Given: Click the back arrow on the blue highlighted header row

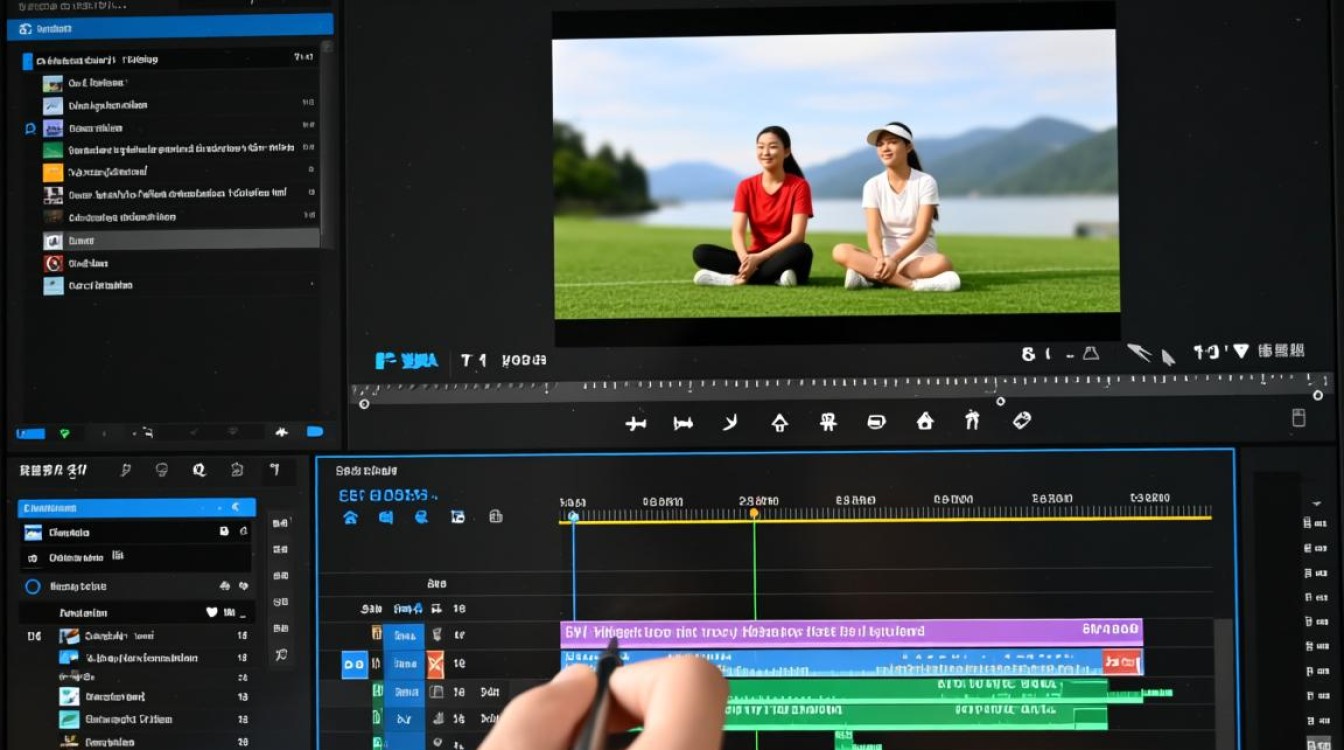Looking at the screenshot, I should [235, 508].
